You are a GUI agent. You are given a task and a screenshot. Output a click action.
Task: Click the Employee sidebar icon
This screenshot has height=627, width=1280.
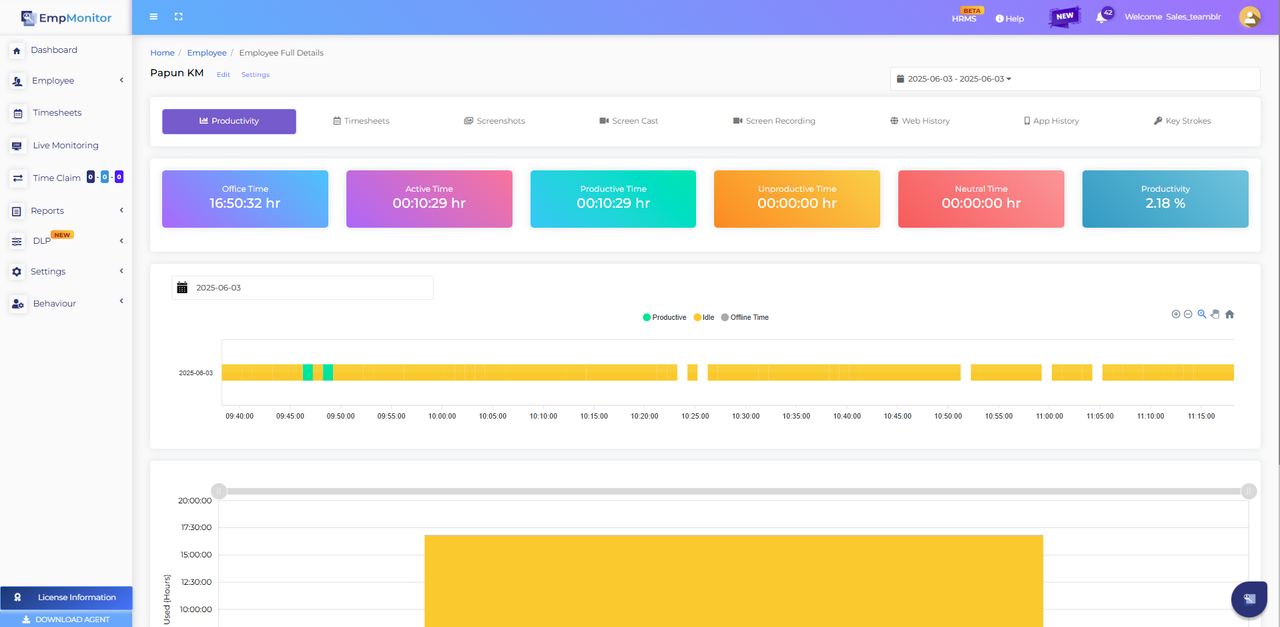(x=18, y=81)
